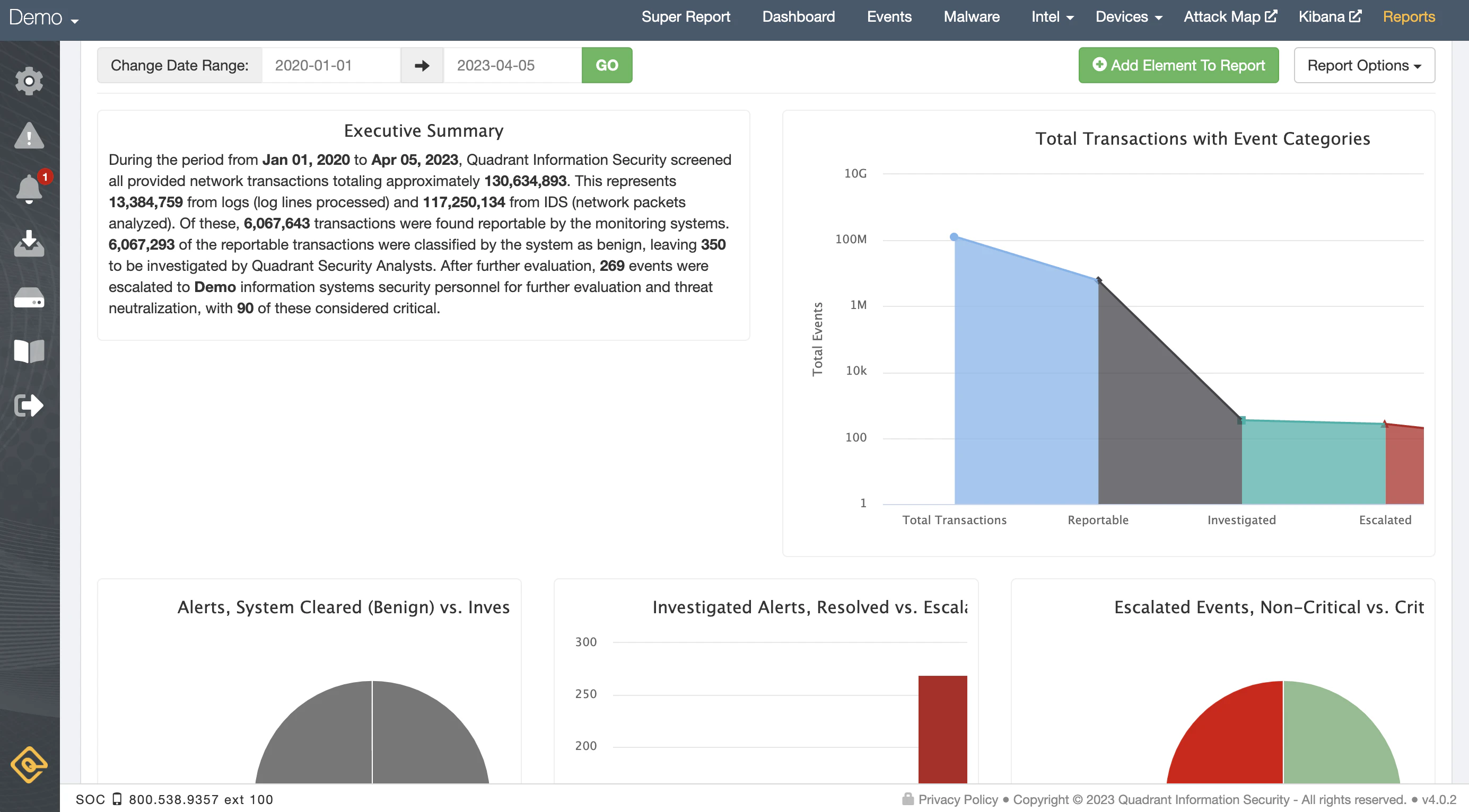View alerts via the warning triangle icon
Screen dimensions: 1469x812
30,137
